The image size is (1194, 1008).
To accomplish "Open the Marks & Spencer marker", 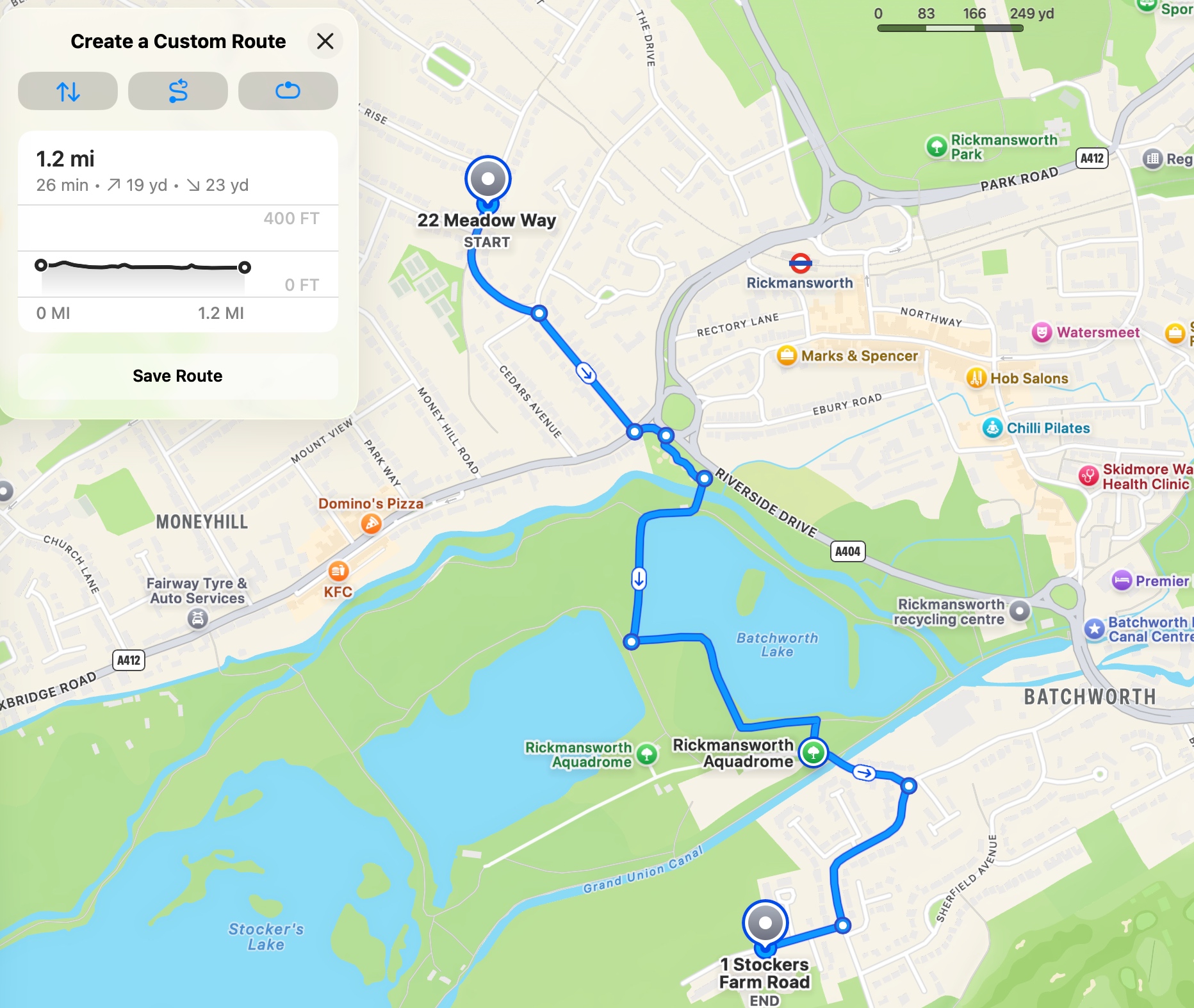I will pyautogui.click(x=787, y=355).
